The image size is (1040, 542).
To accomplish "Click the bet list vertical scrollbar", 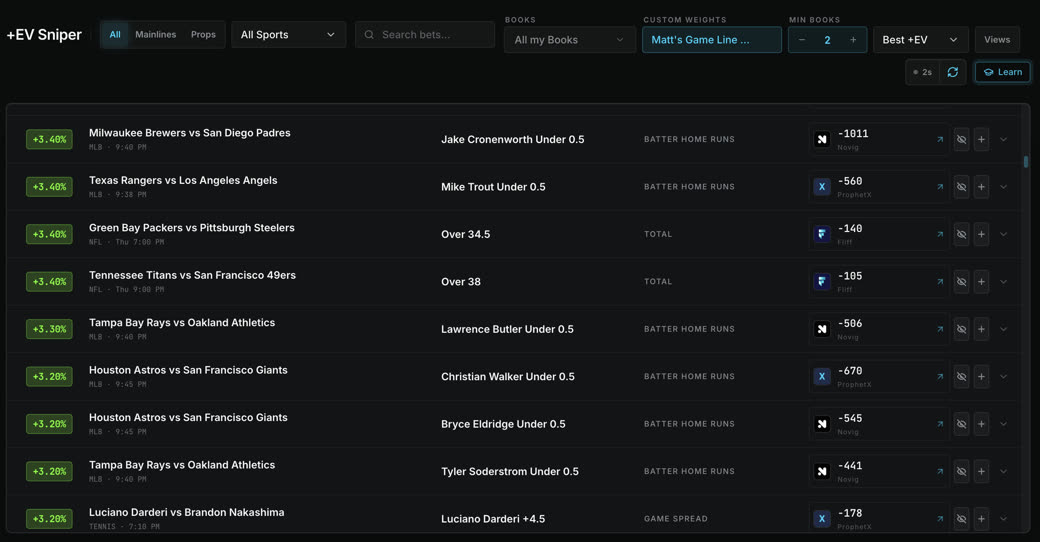I will tap(1026, 161).
